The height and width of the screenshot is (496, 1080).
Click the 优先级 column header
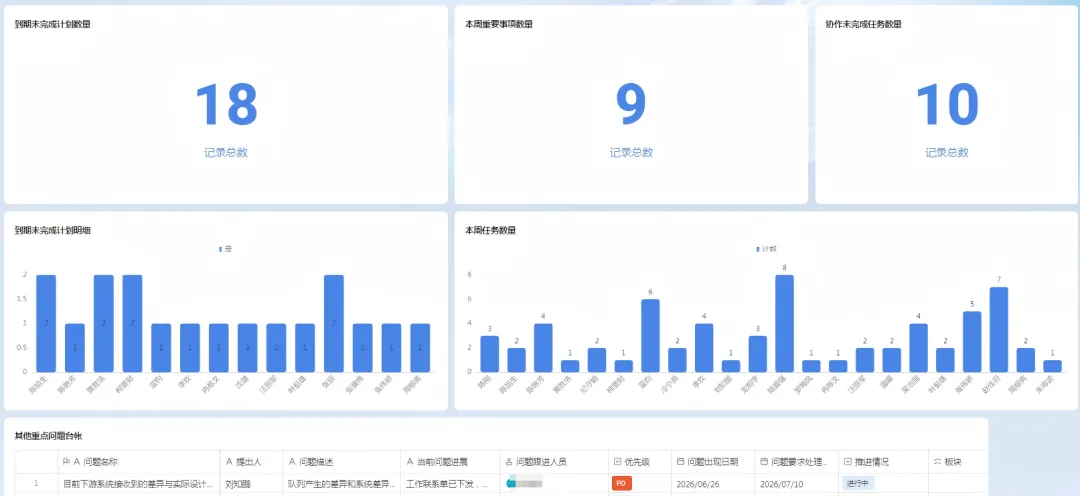(x=639, y=462)
